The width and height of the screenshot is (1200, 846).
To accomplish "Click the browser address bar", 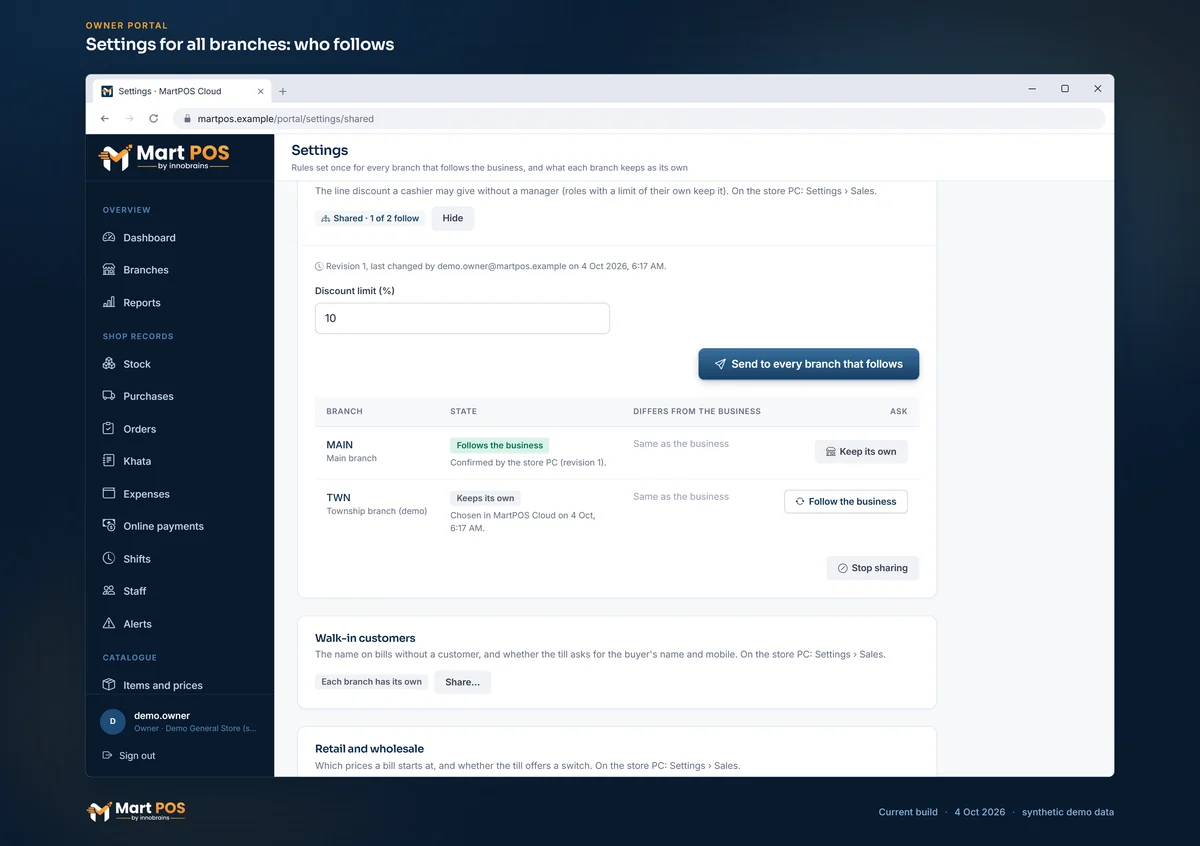I will point(640,118).
